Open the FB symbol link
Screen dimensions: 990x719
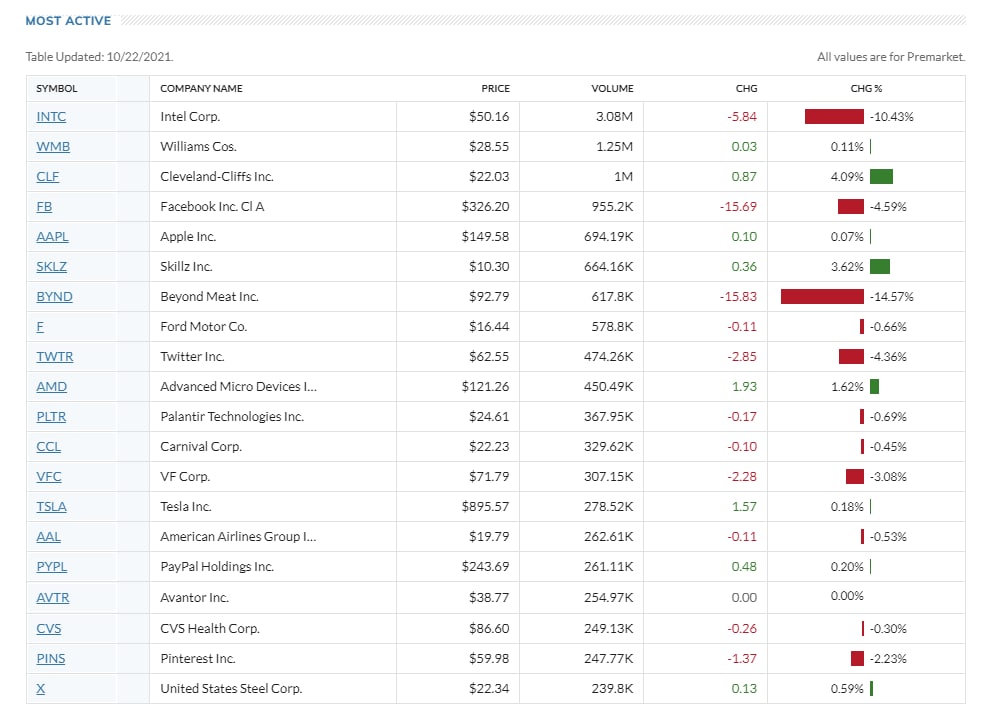(x=44, y=206)
